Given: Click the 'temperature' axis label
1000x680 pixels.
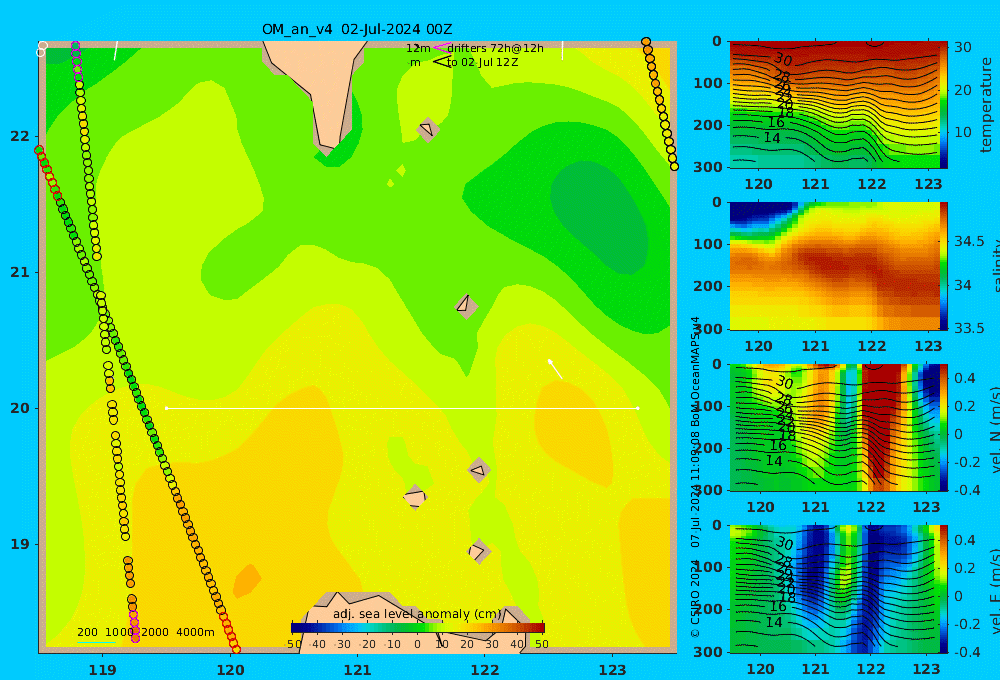Looking at the screenshot, I should coord(986,105).
